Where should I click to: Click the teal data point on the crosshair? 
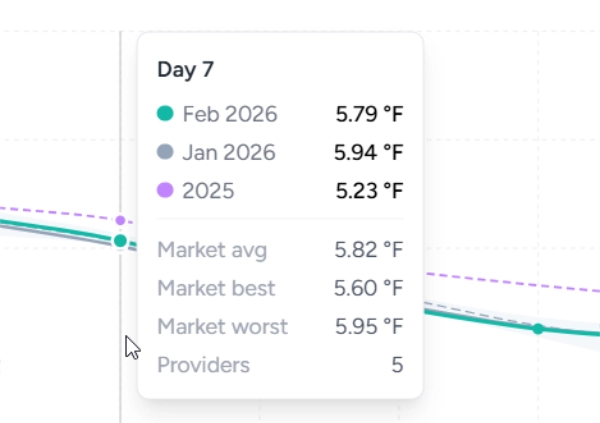pos(120,240)
